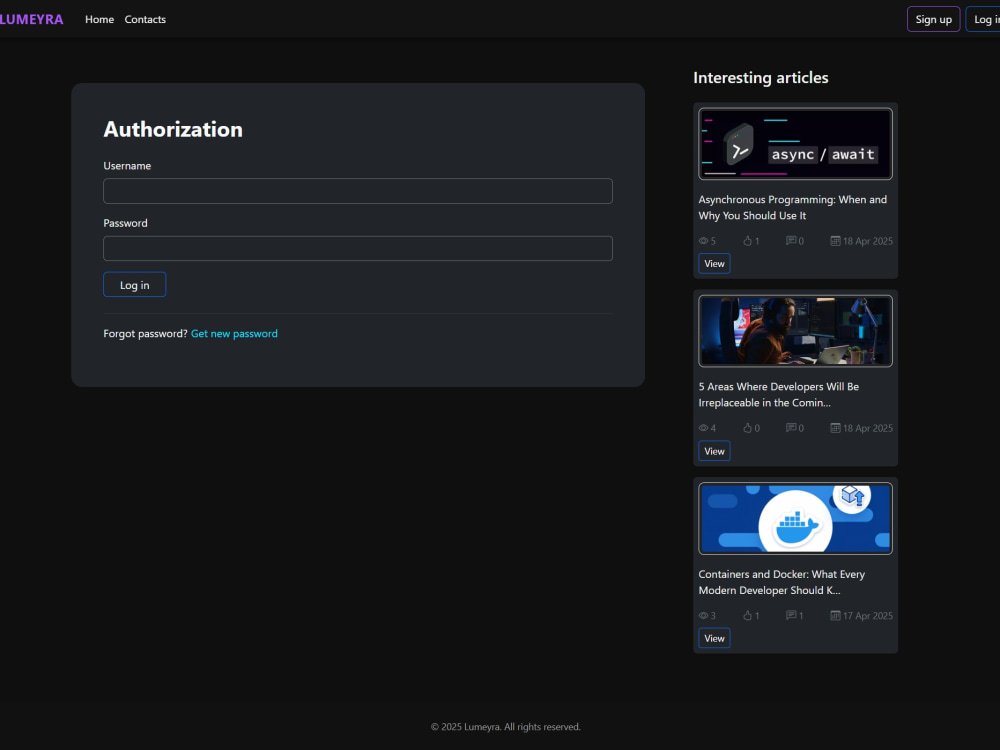Click the LUMEYRA logo
1000x750 pixels.
[x=31, y=19]
